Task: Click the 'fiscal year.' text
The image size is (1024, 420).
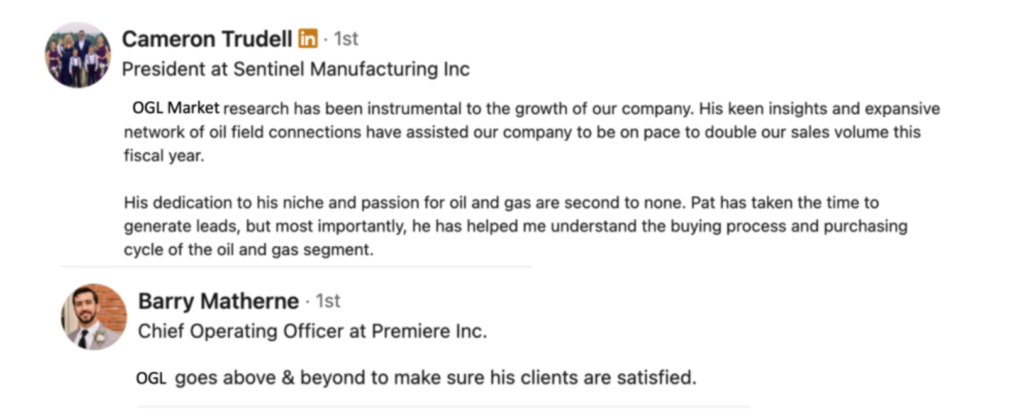Action: point(164,157)
